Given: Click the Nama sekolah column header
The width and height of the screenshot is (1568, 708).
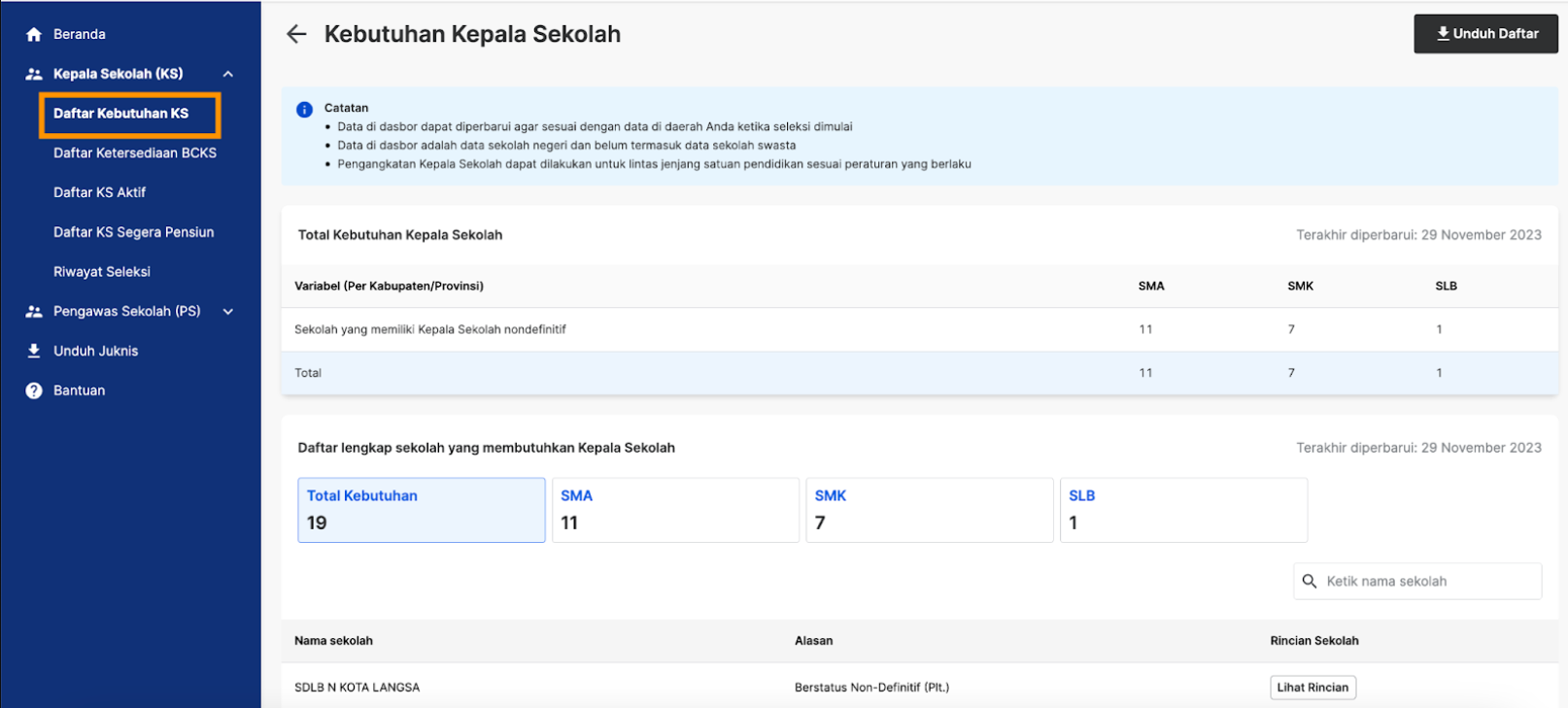Looking at the screenshot, I should (333, 641).
